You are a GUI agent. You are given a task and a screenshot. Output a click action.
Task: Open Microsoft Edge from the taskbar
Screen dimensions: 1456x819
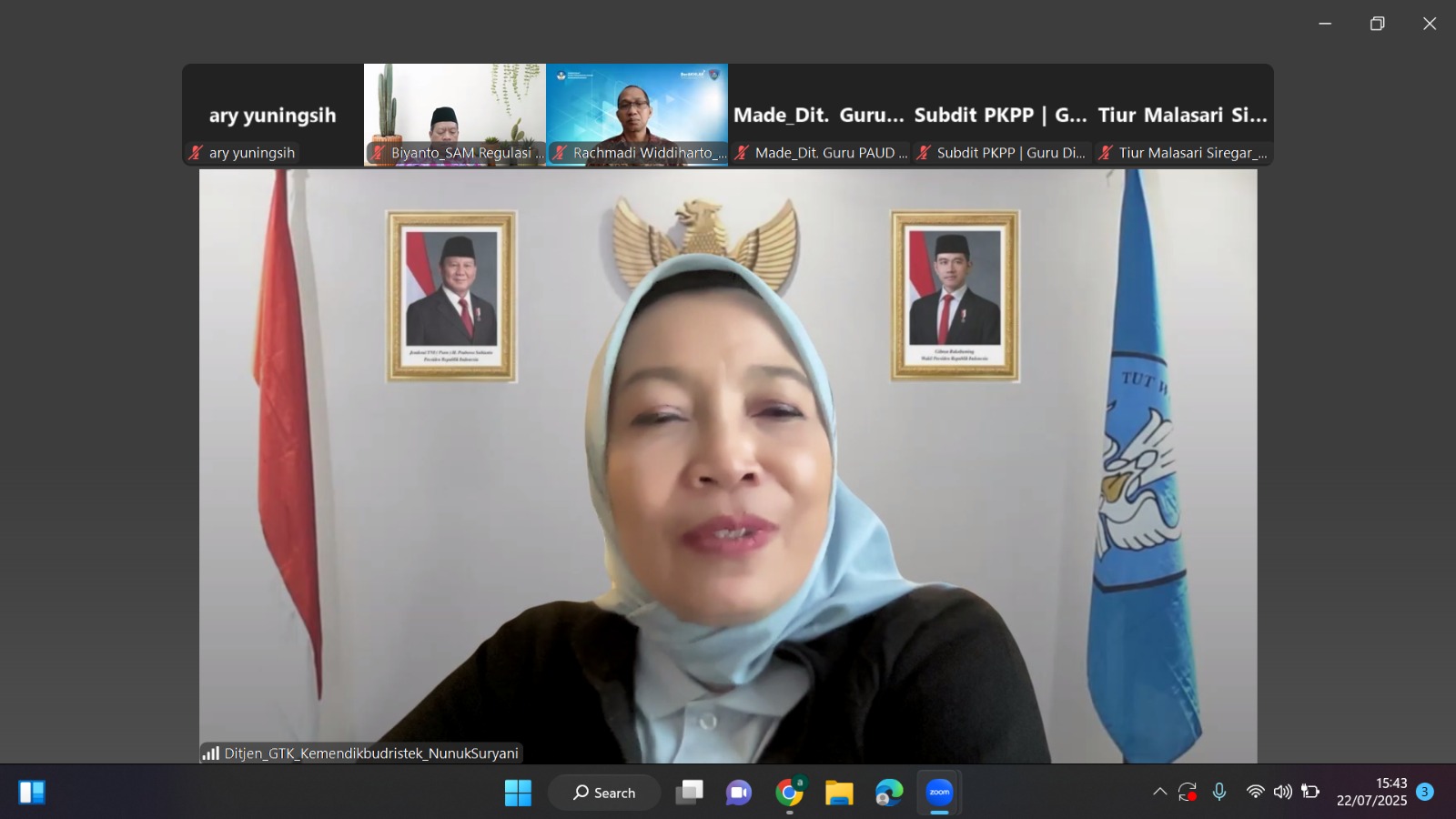tap(889, 793)
